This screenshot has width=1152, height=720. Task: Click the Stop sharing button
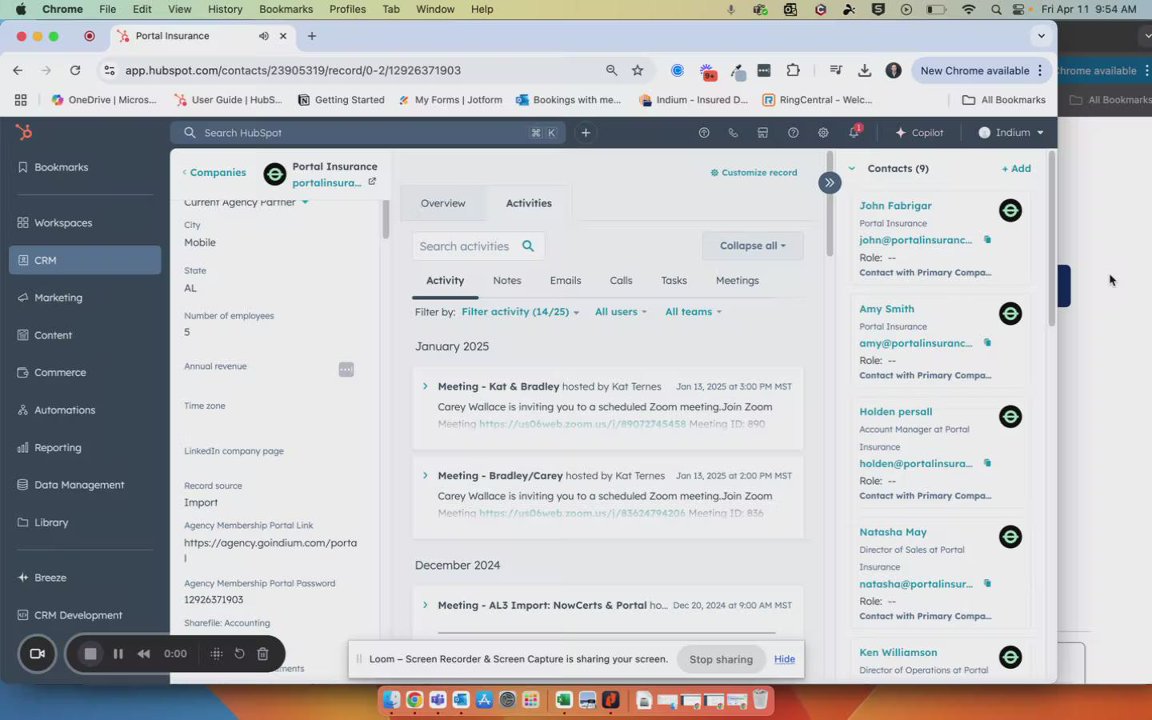[720, 659]
